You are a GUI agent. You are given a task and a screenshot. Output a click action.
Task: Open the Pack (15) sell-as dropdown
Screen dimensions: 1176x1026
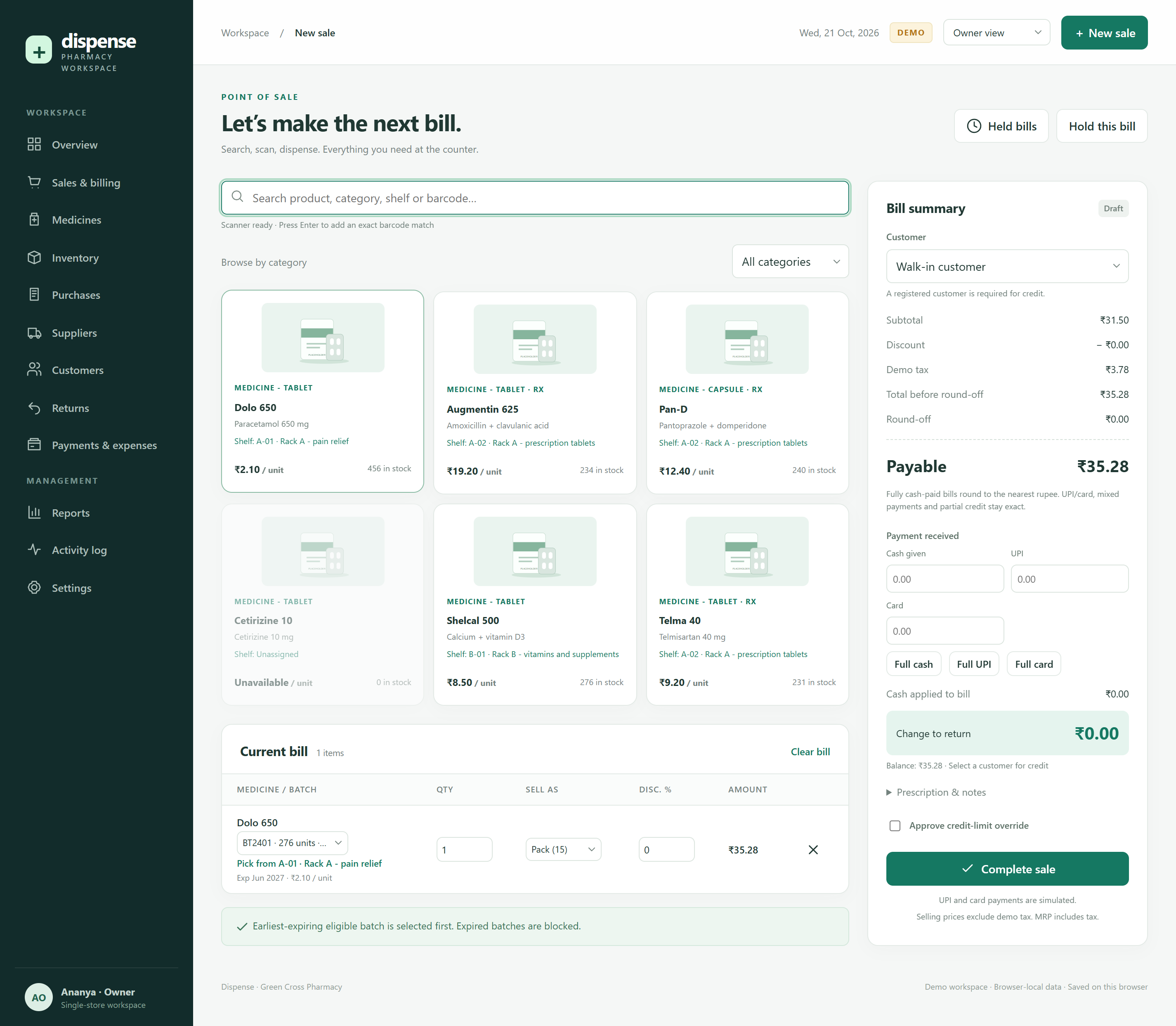[563, 850]
